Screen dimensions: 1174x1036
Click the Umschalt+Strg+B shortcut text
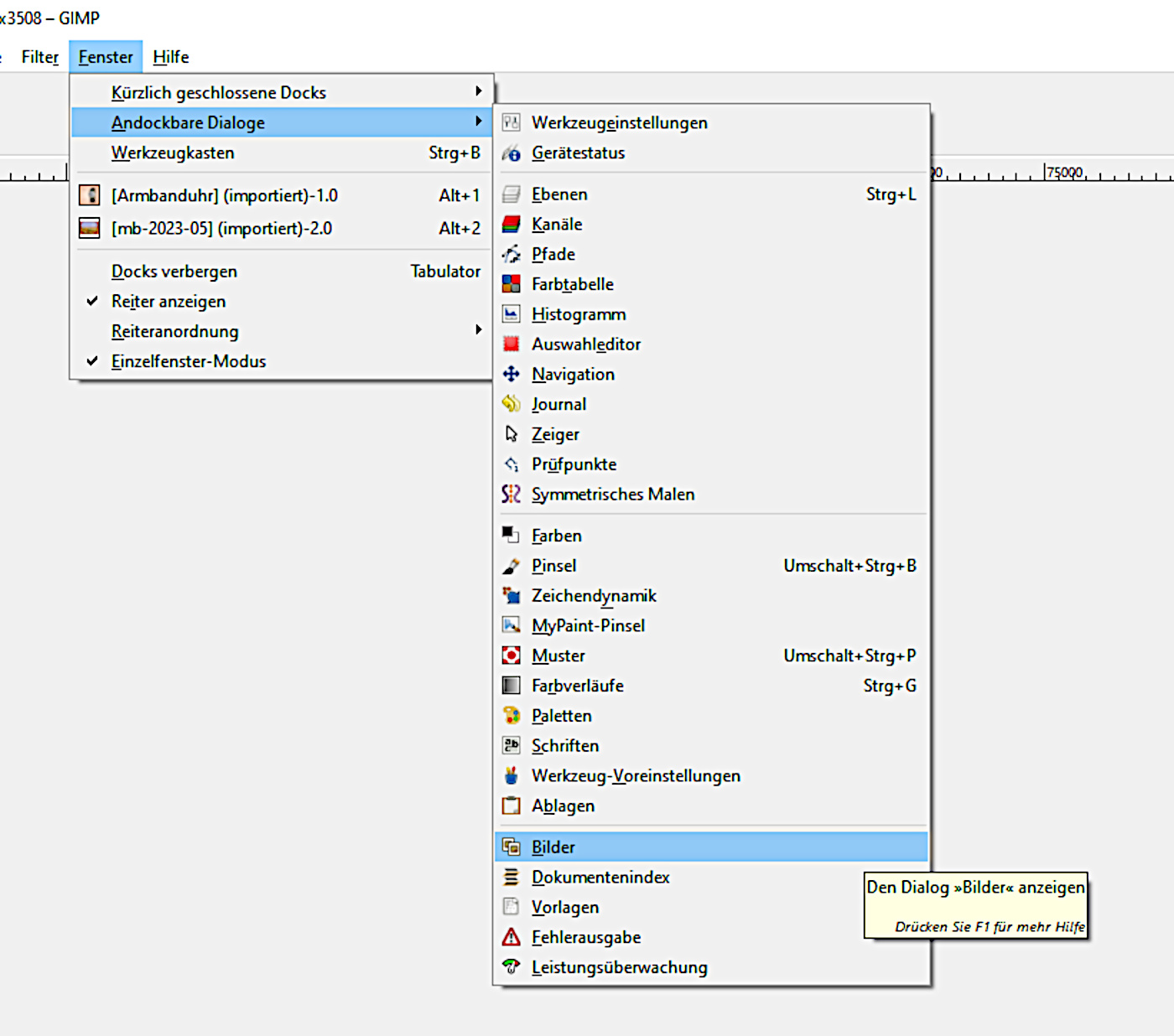point(850,566)
